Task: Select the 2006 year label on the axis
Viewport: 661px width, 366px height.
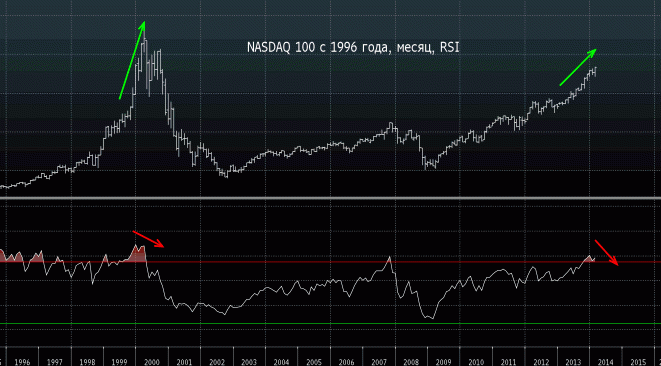Action: coord(347,362)
